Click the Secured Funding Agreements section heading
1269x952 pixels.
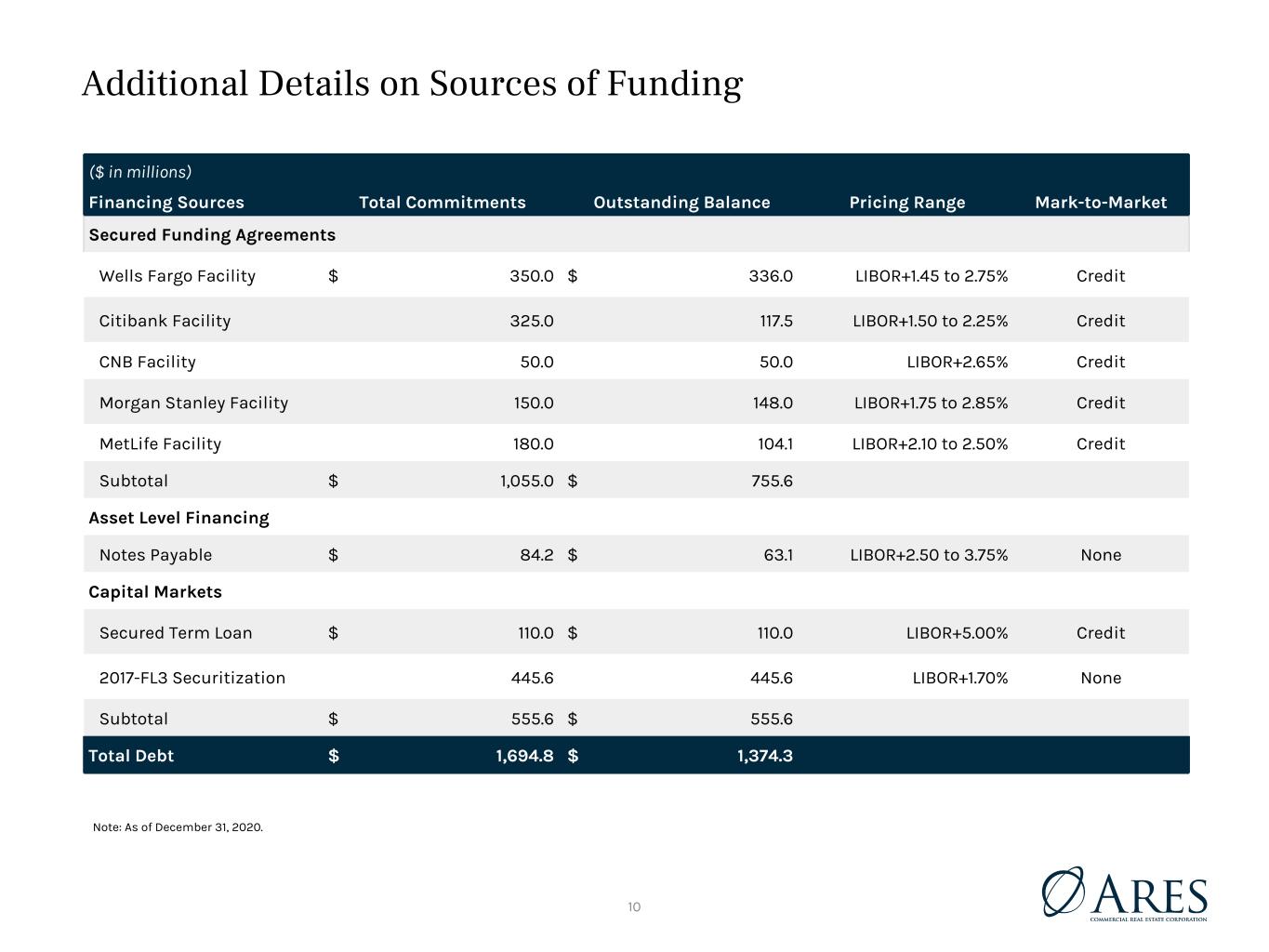click(x=212, y=234)
